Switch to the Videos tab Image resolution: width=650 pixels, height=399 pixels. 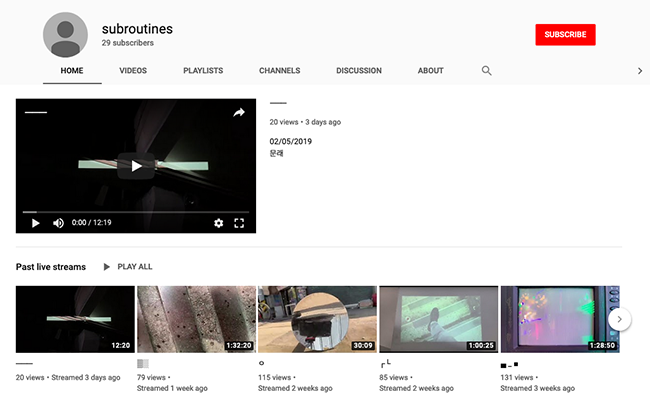tap(133, 70)
